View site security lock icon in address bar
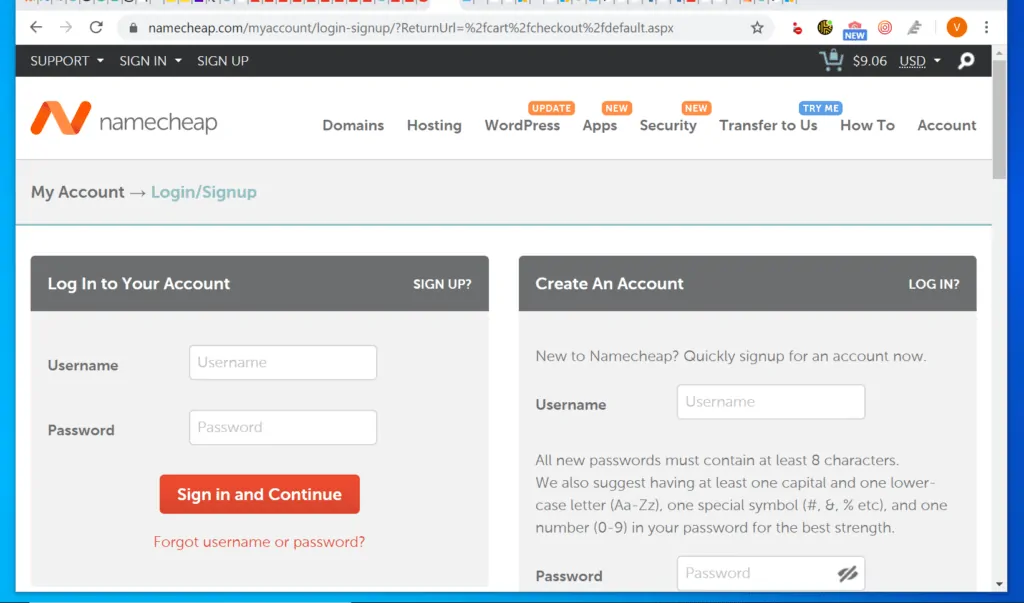Image resolution: width=1024 pixels, height=603 pixels. pos(133,28)
